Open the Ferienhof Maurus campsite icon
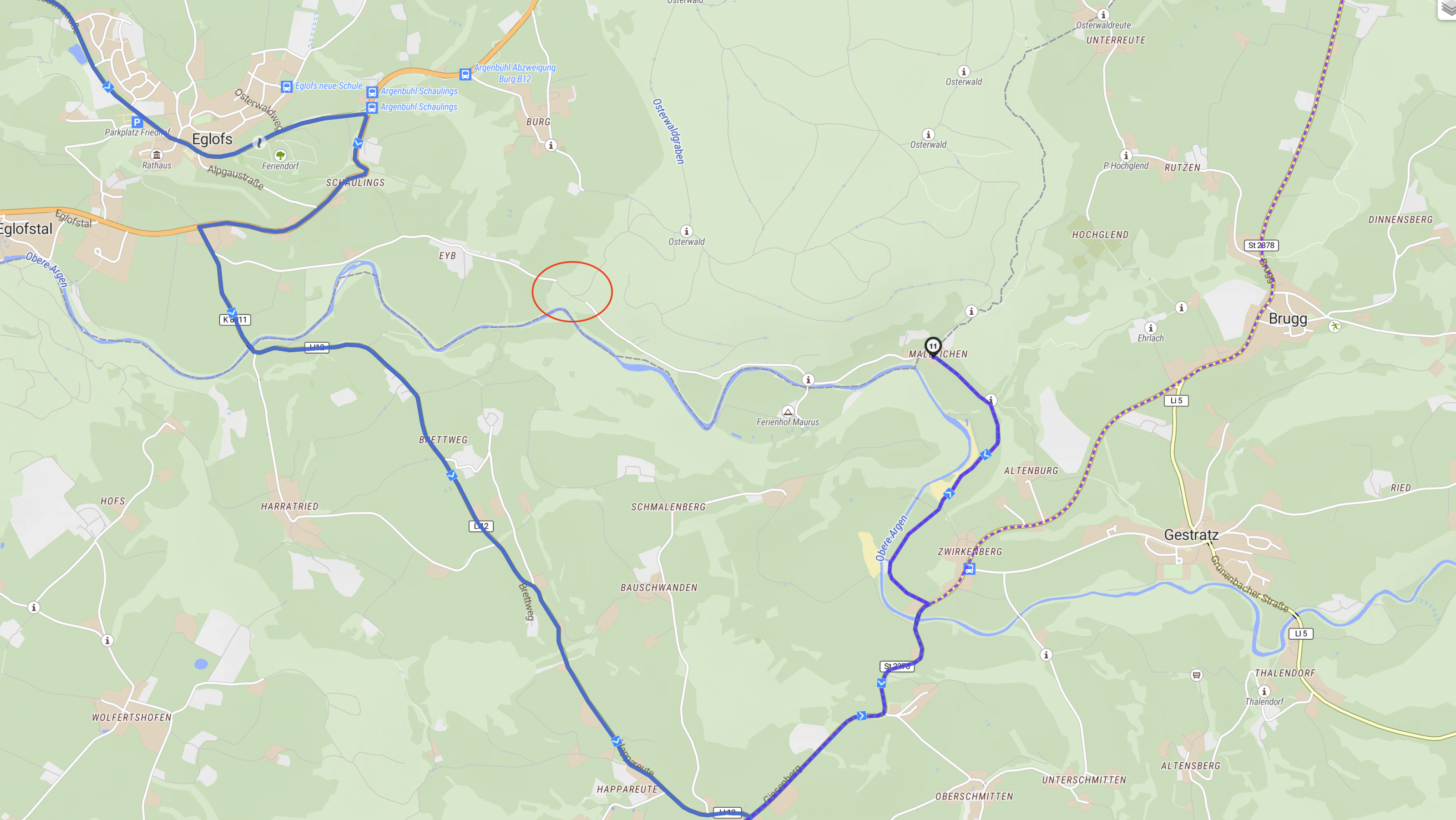Image resolution: width=1456 pixels, height=820 pixels. click(788, 411)
